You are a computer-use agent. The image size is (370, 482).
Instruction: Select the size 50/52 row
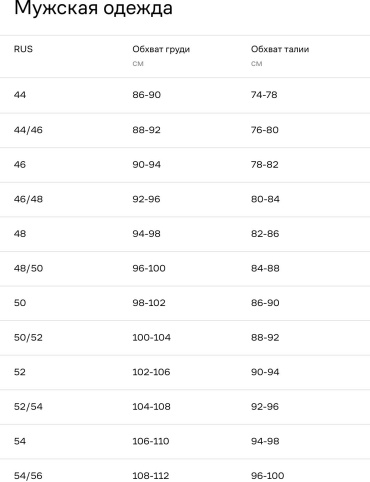[x=185, y=337]
